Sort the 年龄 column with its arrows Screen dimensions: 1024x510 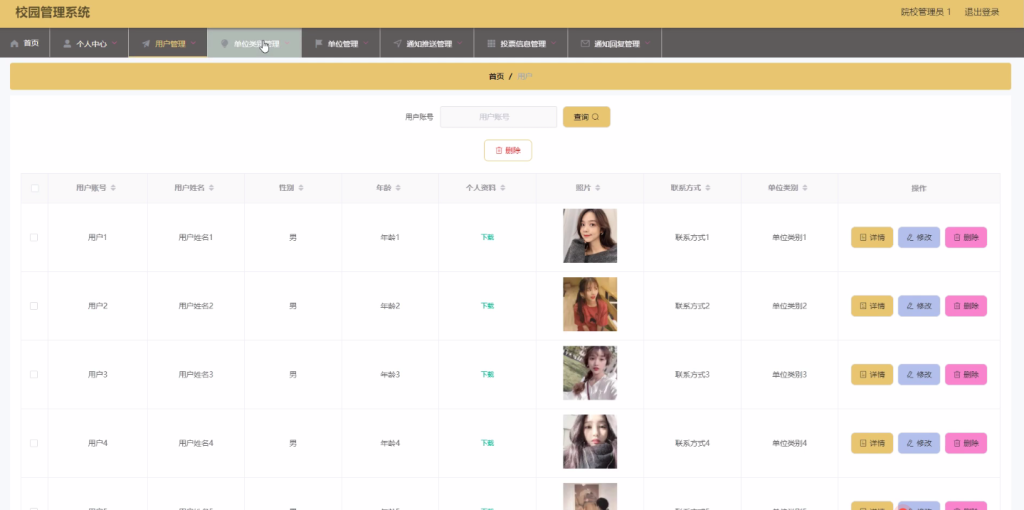398,188
